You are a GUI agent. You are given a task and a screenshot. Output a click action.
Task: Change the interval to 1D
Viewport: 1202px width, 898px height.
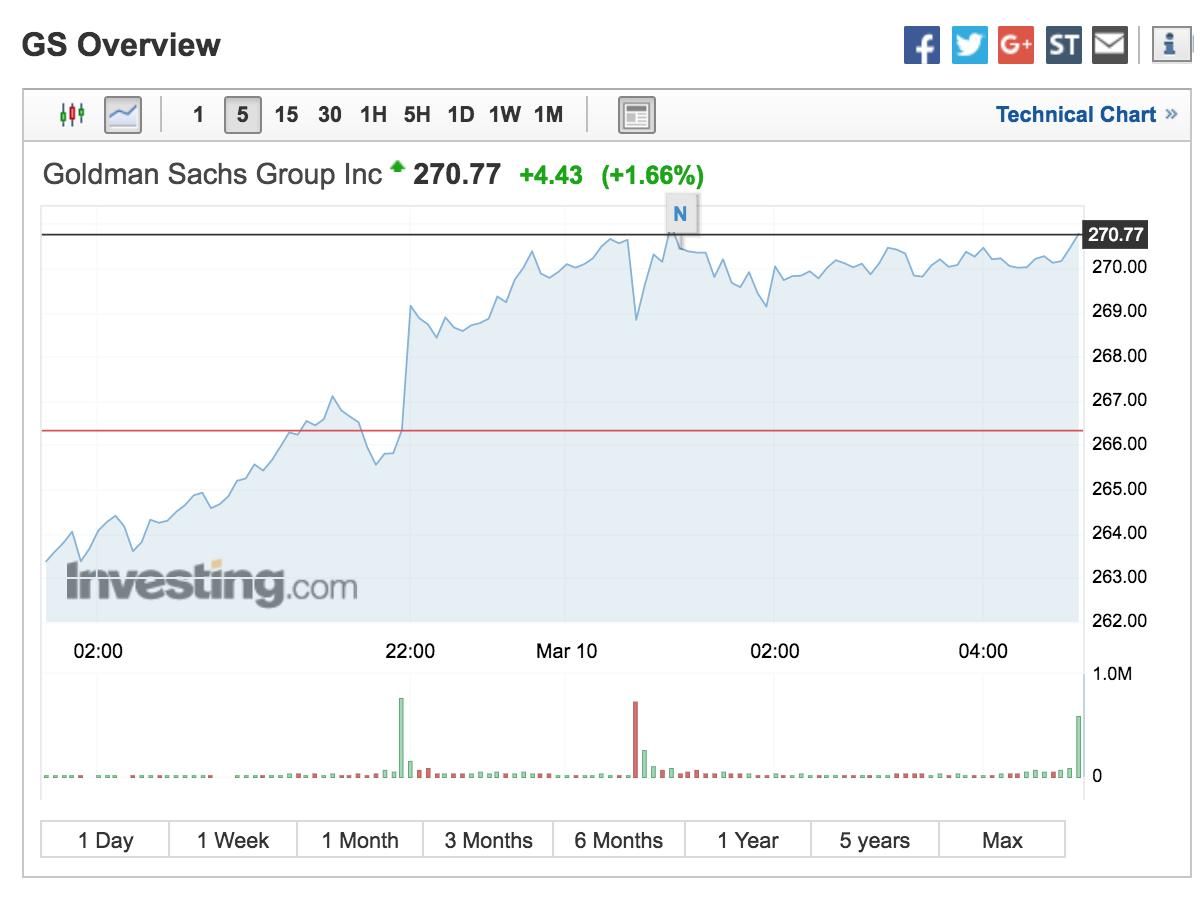pos(461,115)
